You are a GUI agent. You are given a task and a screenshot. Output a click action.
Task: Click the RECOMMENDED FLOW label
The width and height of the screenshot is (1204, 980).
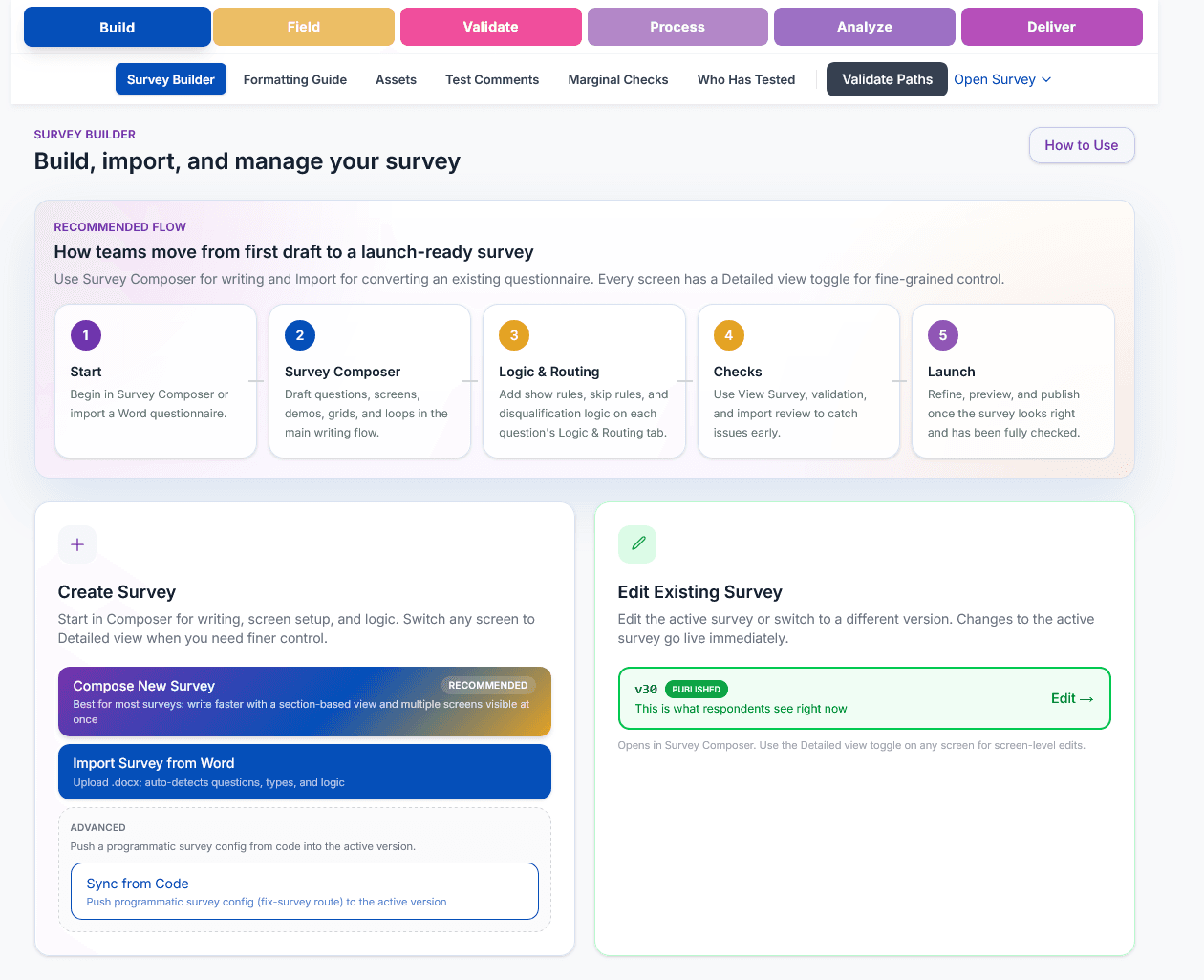pos(120,227)
